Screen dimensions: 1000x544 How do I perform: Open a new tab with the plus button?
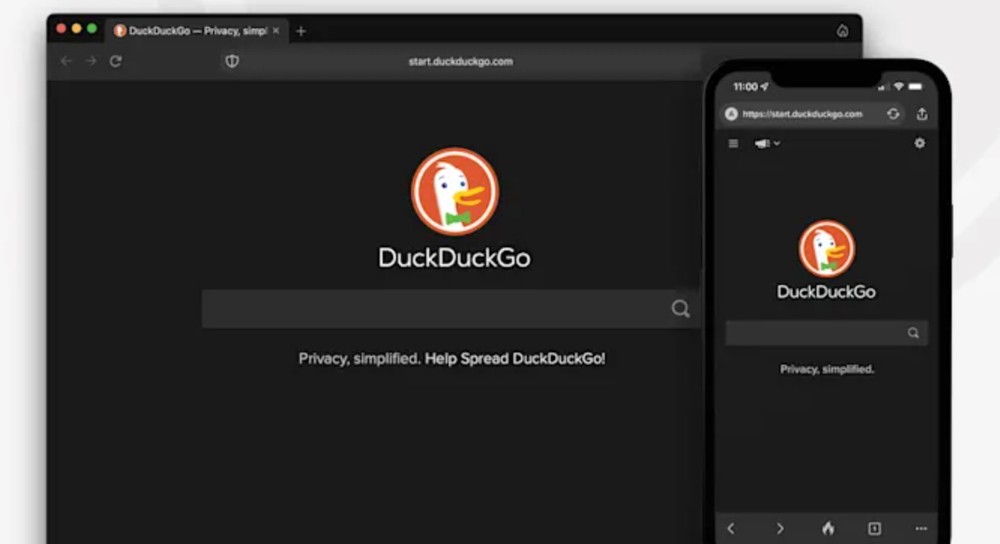tap(301, 31)
